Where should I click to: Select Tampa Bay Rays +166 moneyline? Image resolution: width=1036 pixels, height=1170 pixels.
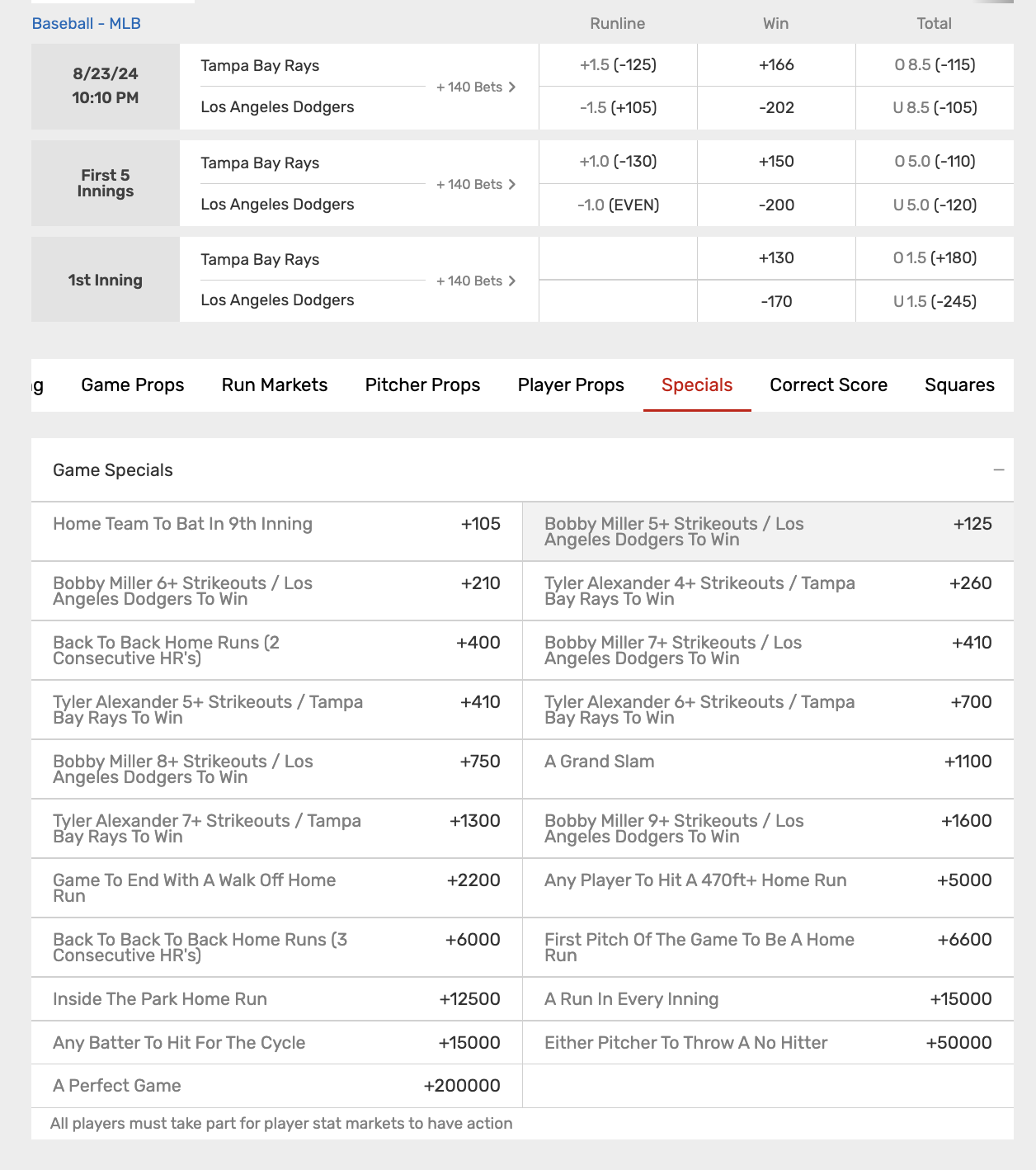pos(776,65)
